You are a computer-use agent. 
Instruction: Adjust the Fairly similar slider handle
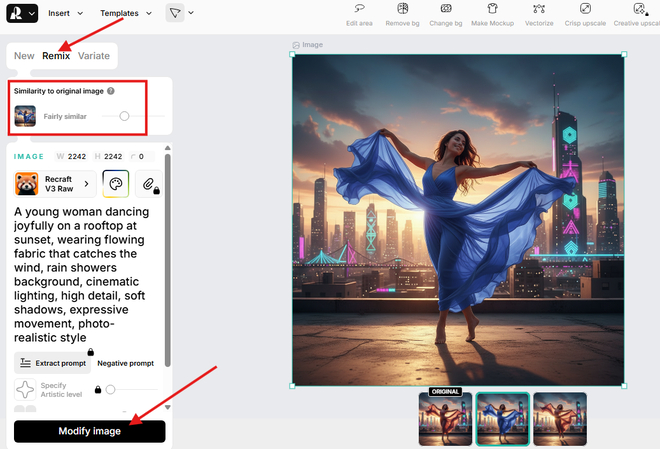coord(124,116)
